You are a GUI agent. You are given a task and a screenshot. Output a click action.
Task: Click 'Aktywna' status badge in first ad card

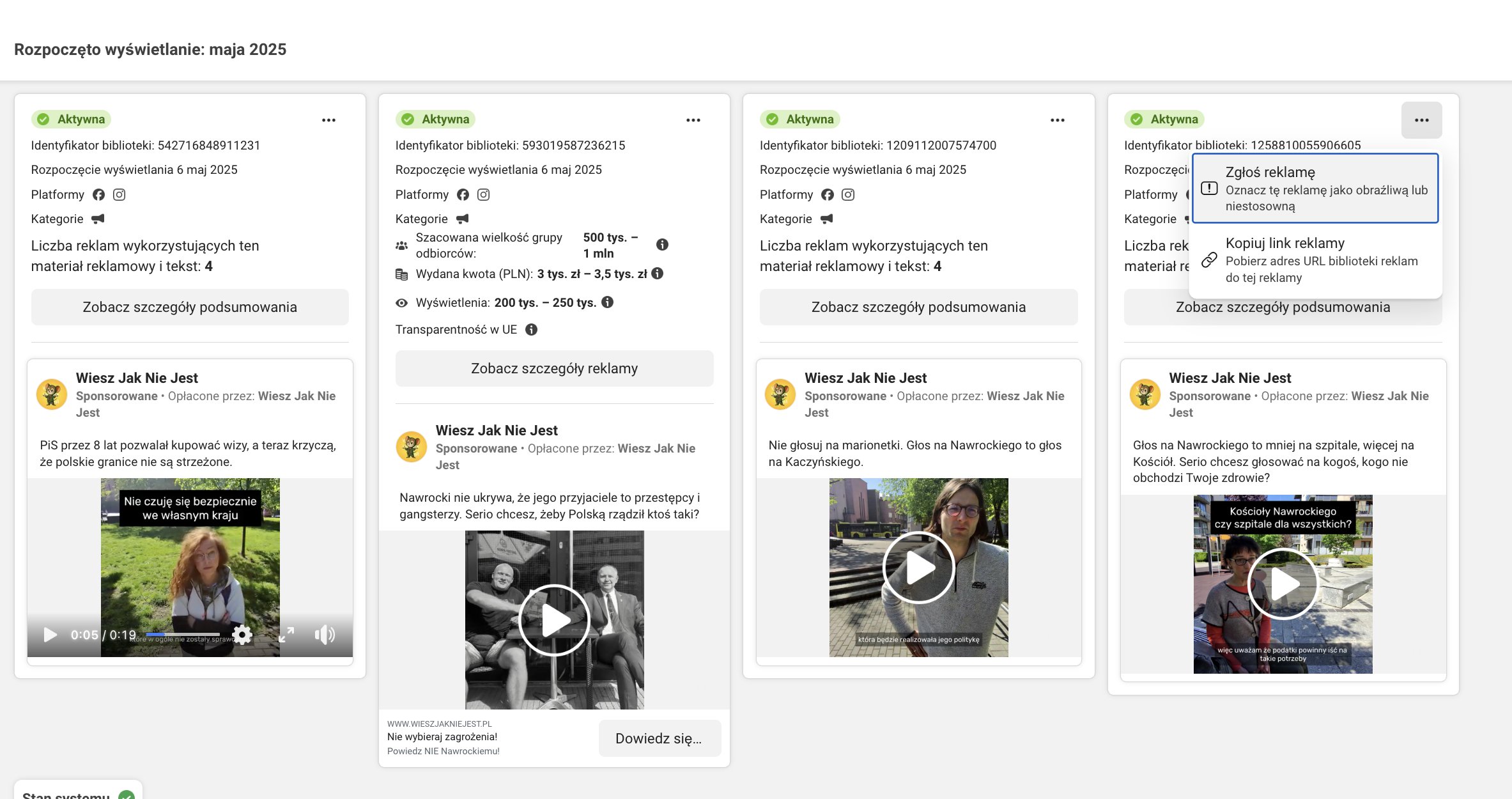click(x=72, y=119)
